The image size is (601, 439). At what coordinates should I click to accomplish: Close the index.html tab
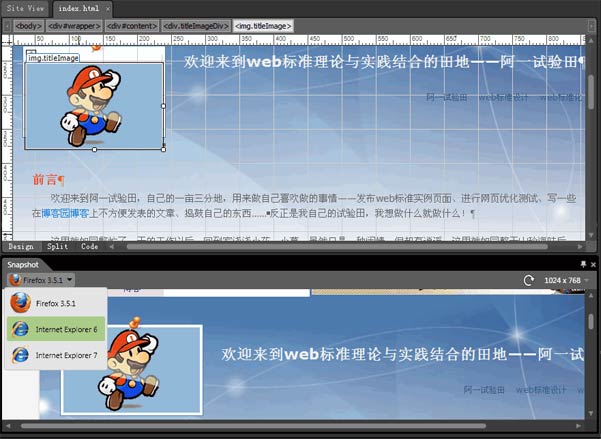pyautogui.click(x=108, y=9)
